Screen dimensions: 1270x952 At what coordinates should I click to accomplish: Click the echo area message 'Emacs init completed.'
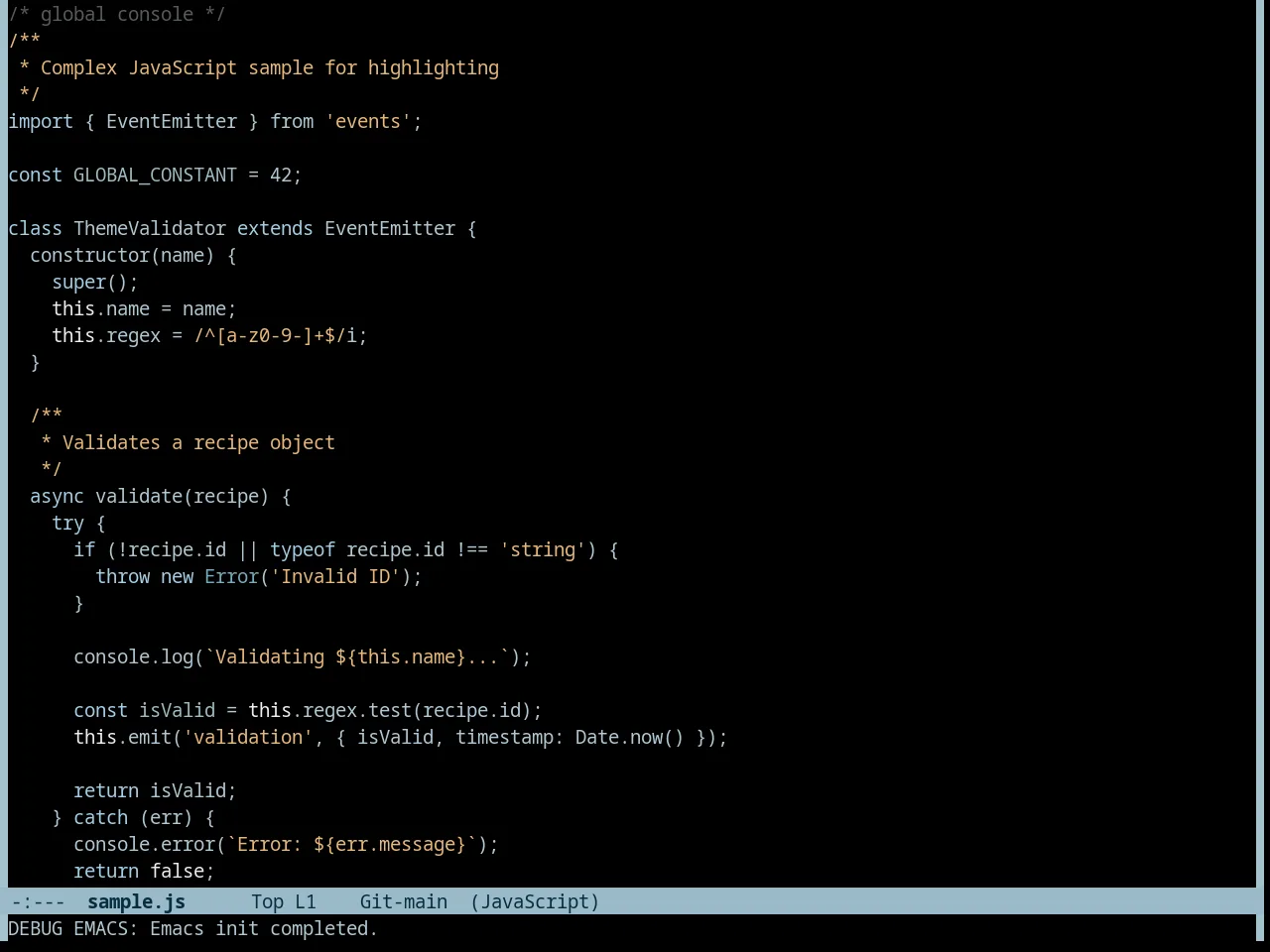pos(264,929)
